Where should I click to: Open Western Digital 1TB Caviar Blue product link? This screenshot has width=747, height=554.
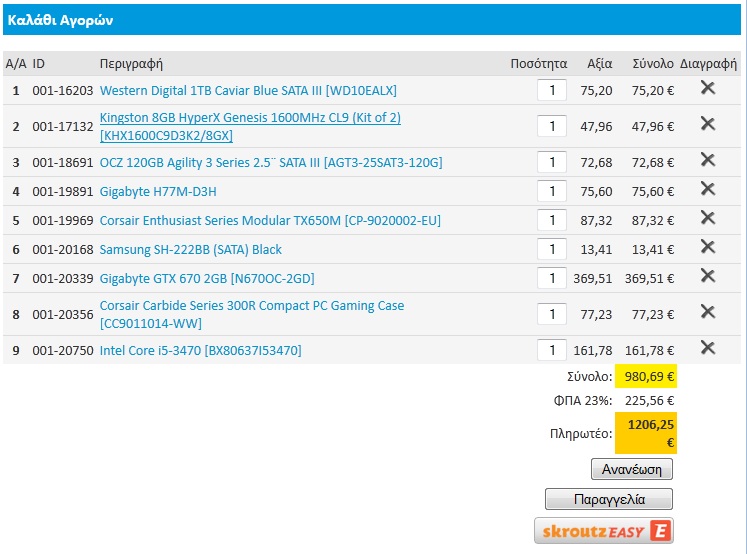[x=248, y=91]
